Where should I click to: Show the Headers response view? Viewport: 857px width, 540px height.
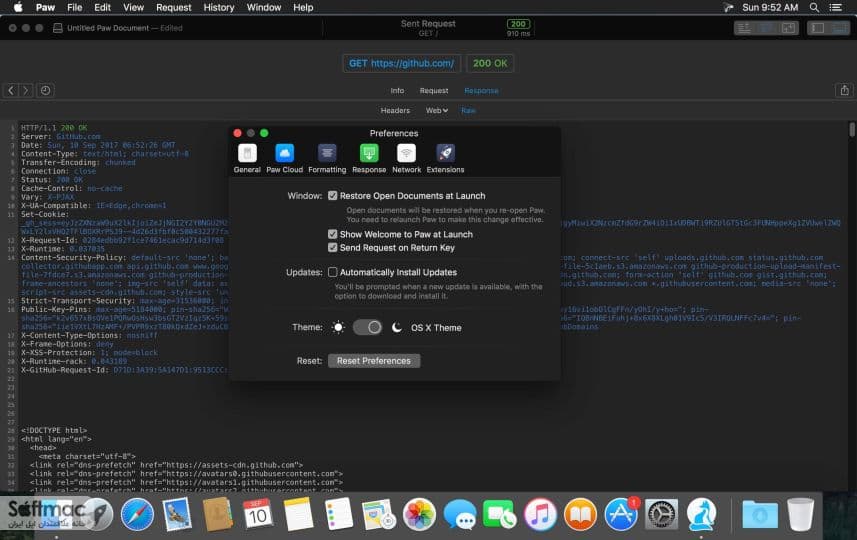(x=395, y=110)
